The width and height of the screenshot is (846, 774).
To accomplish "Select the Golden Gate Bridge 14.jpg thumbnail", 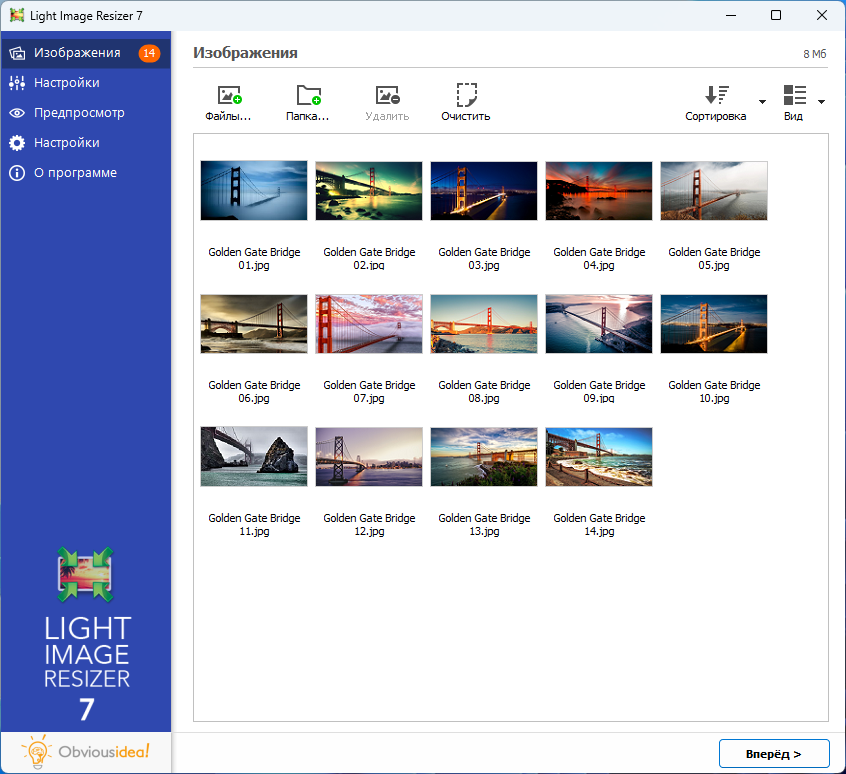I will point(599,457).
